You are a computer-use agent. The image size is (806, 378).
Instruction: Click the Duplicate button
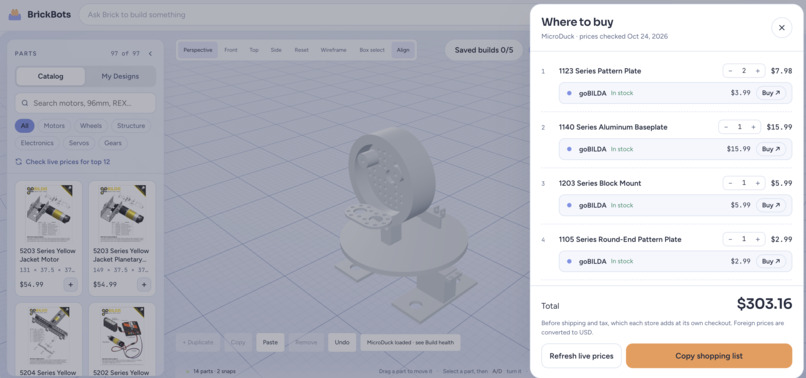coord(198,342)
